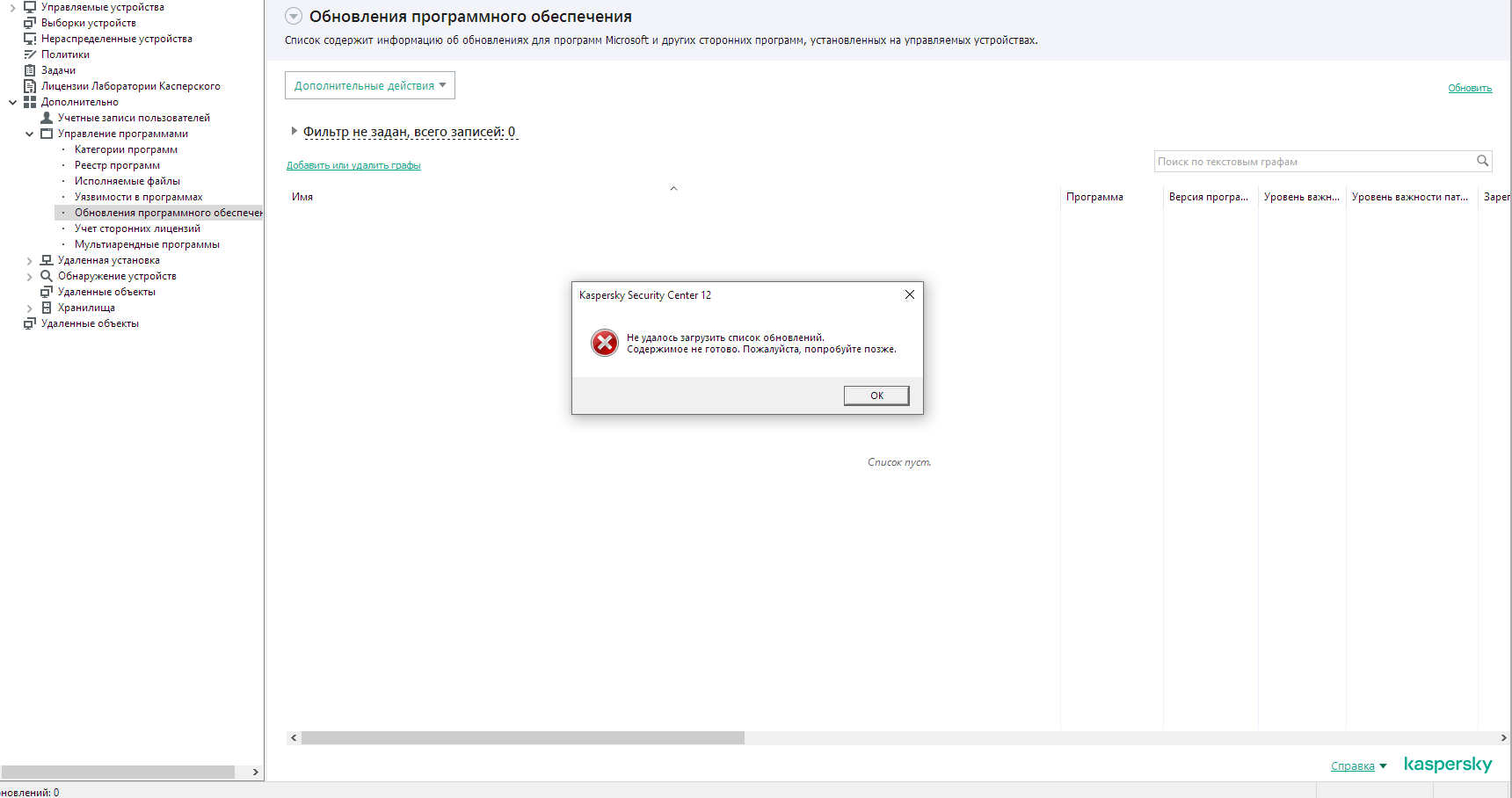Select Реестр программ
The height and width of the screenshot is (798, 1512).
coord(117,165)
